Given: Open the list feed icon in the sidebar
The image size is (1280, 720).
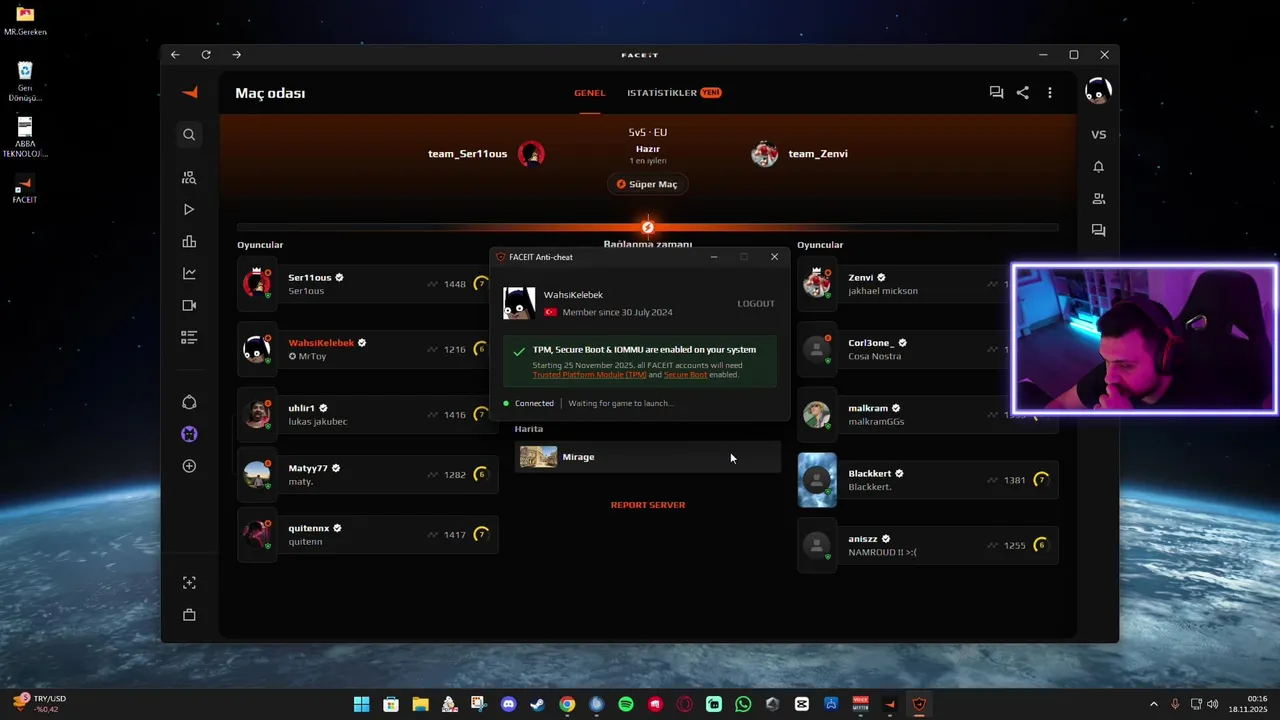Looking at the screenshot, I should (x=189, y=337).
